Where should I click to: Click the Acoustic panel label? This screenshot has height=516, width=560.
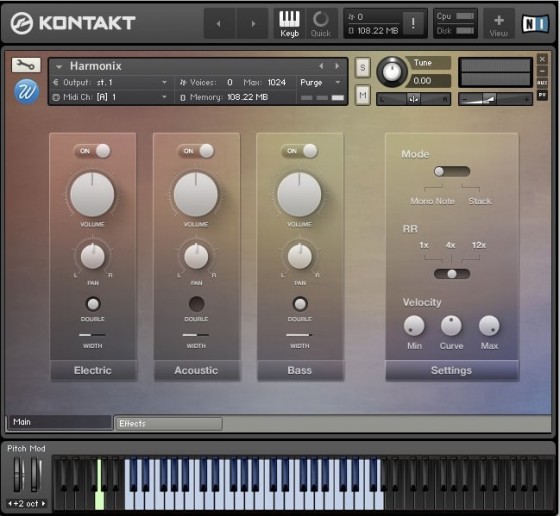click(196, 370)
